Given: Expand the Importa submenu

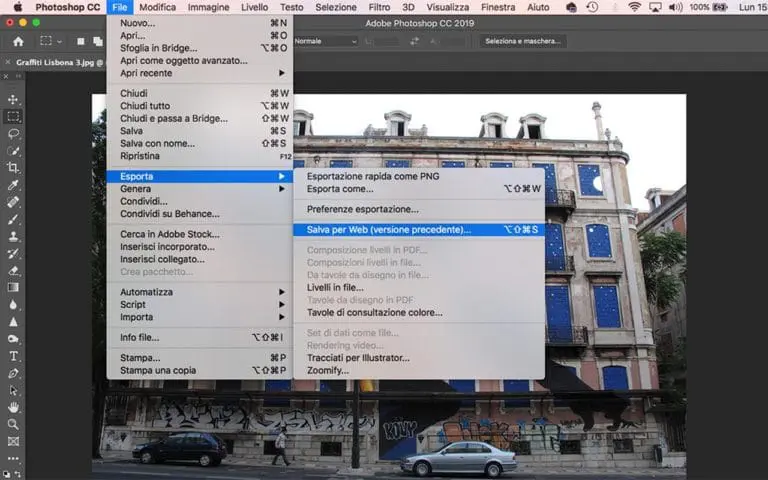Looking at the screenshot, I should pyautogui.click(x=200, y=317).
